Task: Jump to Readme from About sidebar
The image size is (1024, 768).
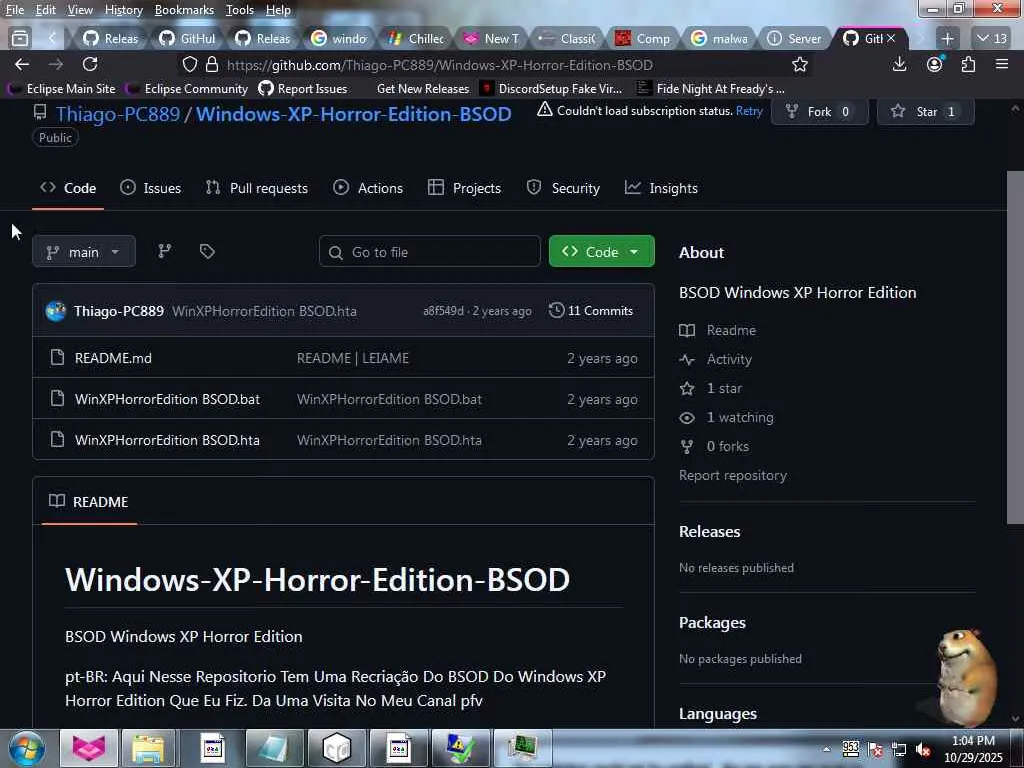Action: pyautogui.click(x=731, y=330)
